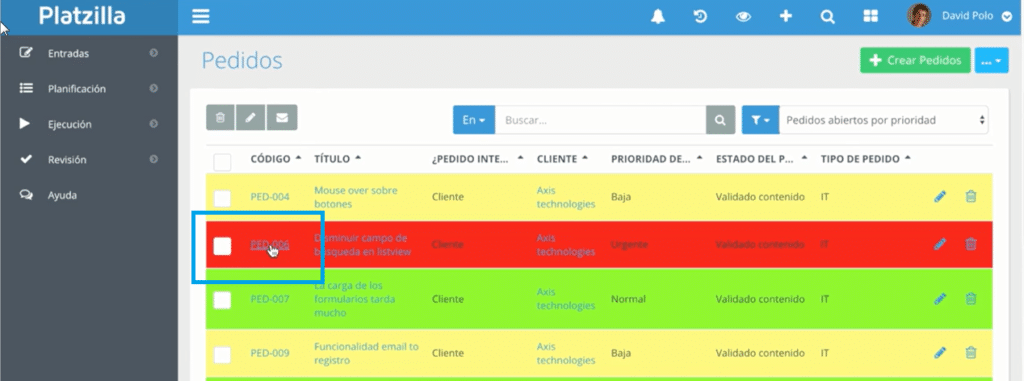Open Axis technologies link in PED-009 row
Screen dimensions: 1024x381
coord(566,354)
